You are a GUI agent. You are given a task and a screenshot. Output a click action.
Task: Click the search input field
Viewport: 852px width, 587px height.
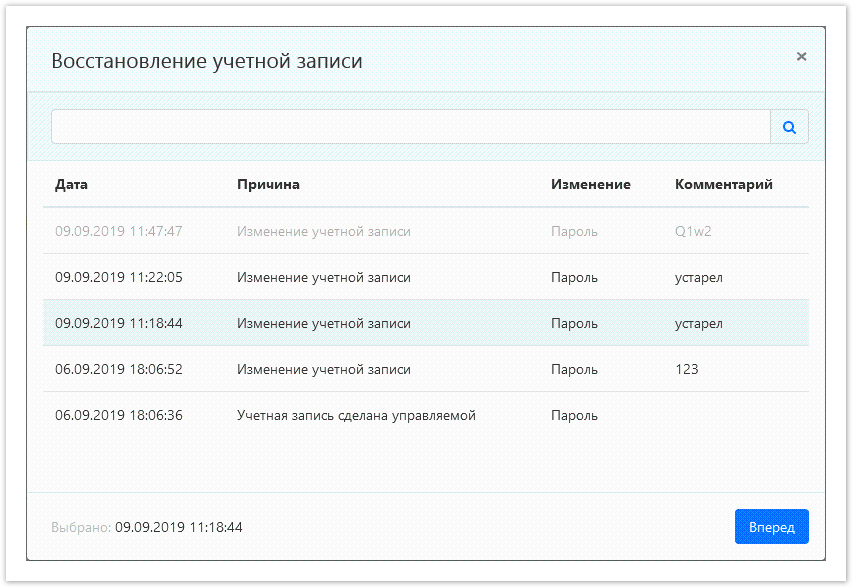(410, 127)
